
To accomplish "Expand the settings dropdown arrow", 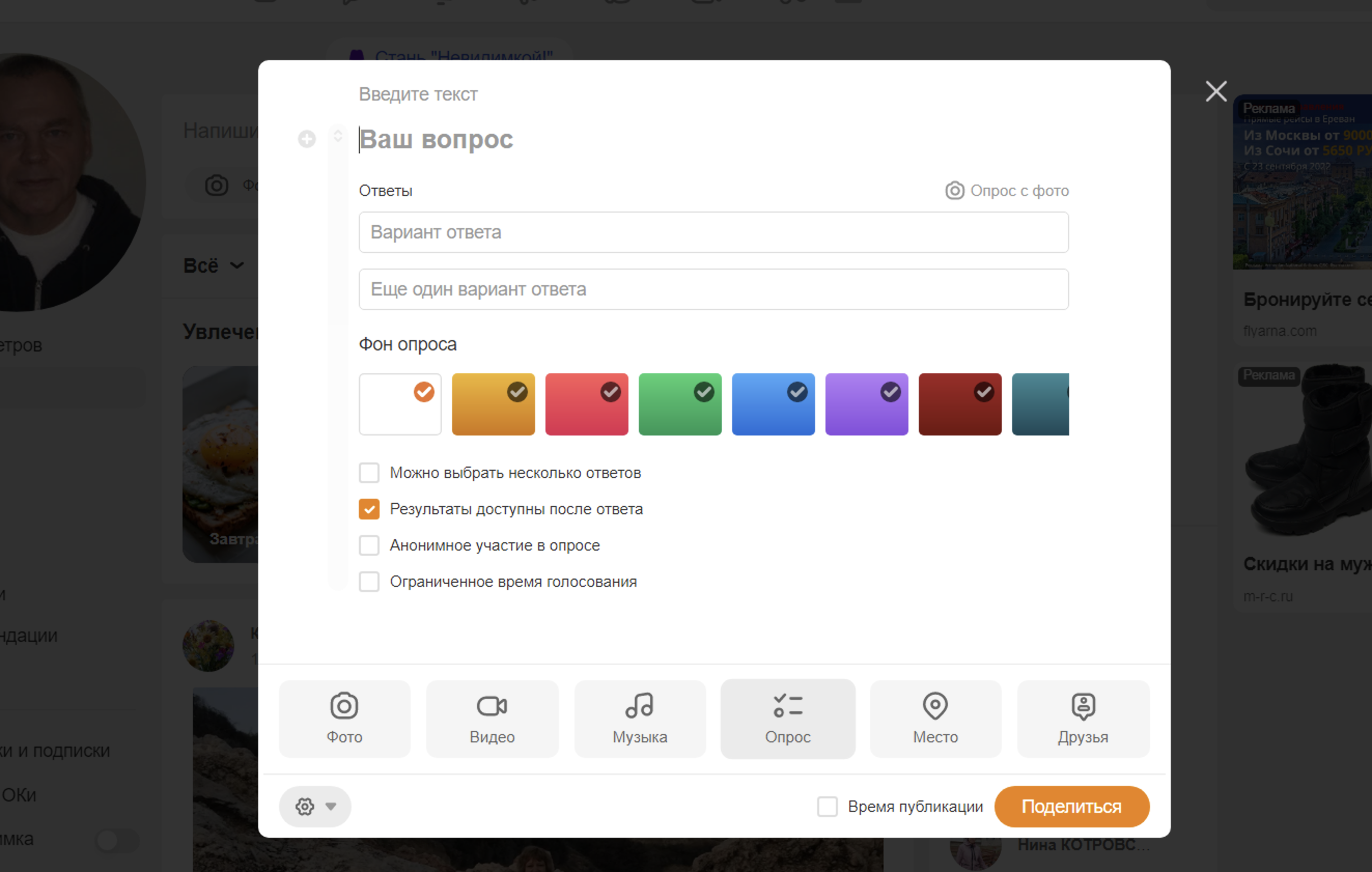I will tap(330, 806).
